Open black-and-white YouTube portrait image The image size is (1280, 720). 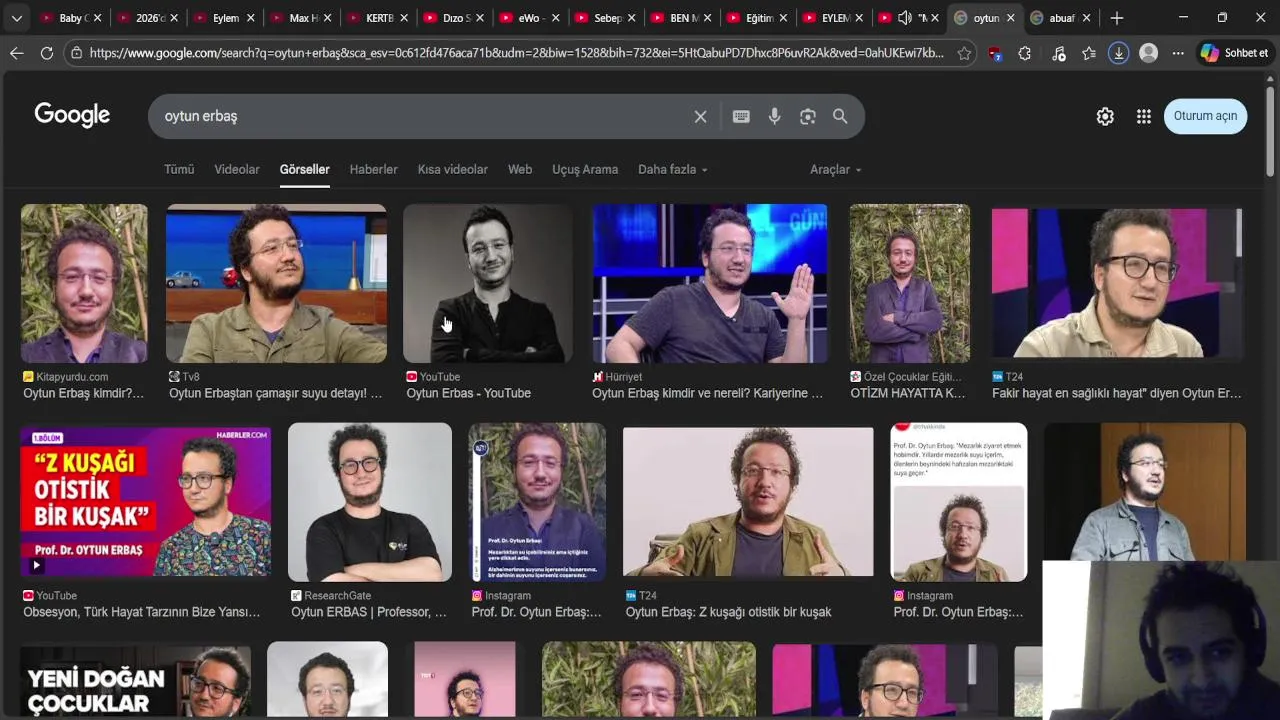point(488,283)
